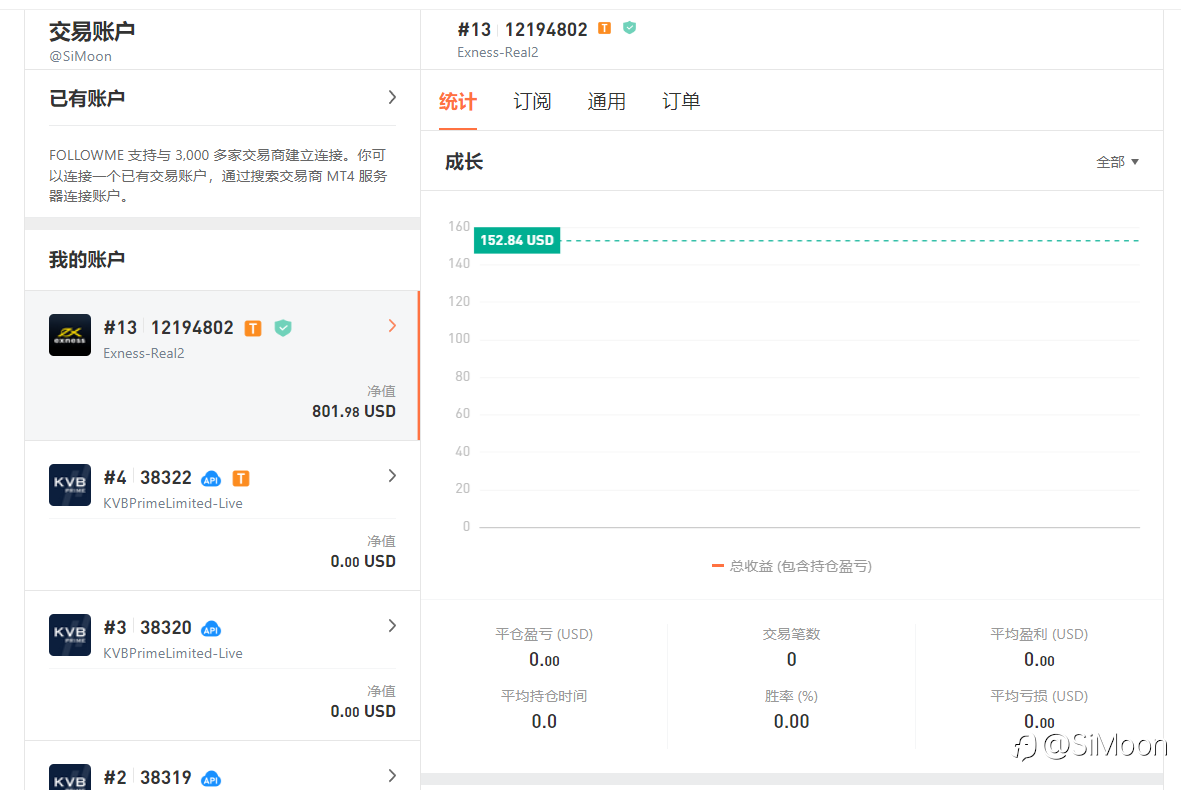This screenshot has height=790, width=1181.
Task: Open the 全部 time range dropdown
Action: (1117, 162)
